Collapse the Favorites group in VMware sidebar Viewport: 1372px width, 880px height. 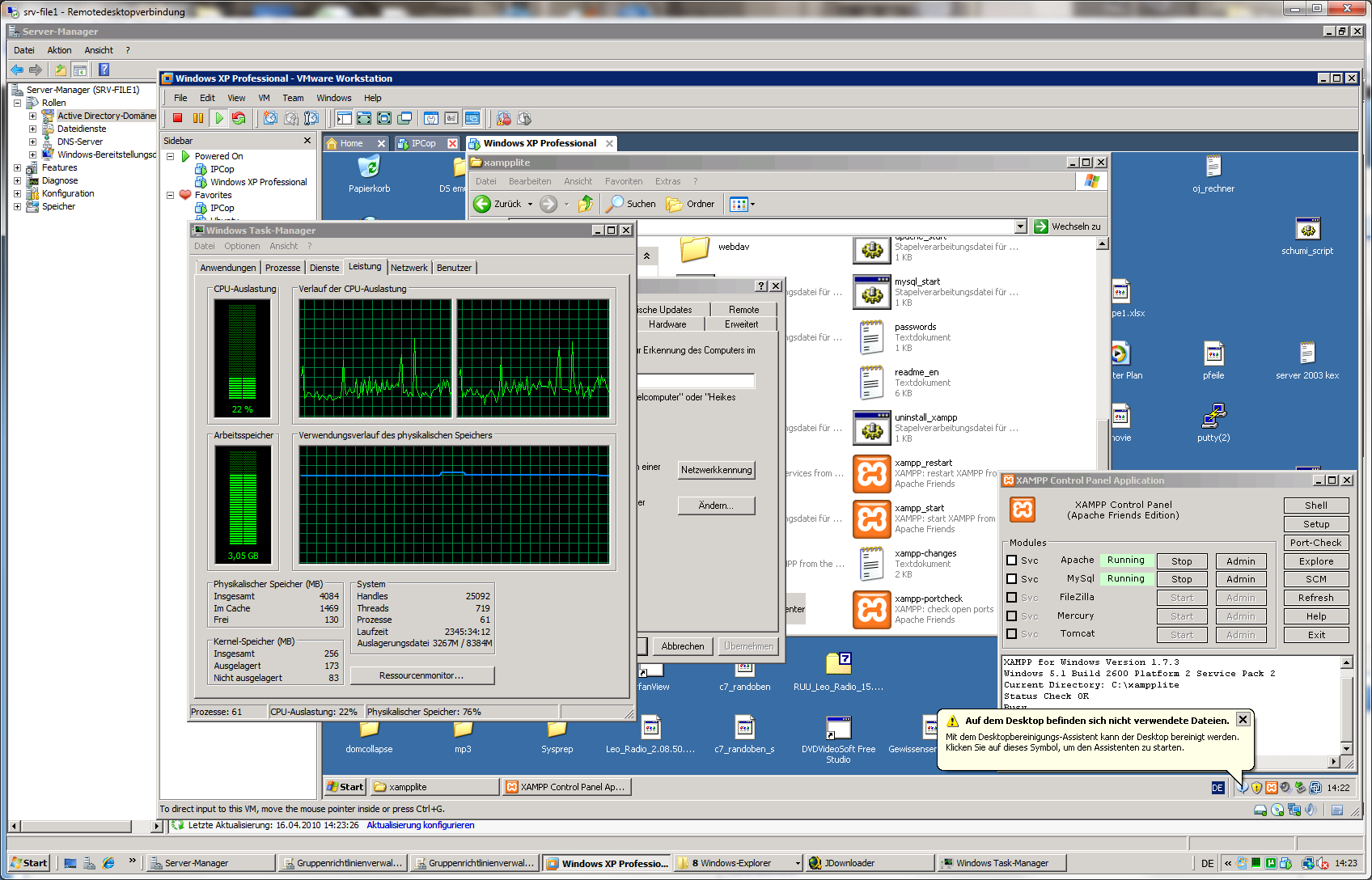click(x=171, y=195)
